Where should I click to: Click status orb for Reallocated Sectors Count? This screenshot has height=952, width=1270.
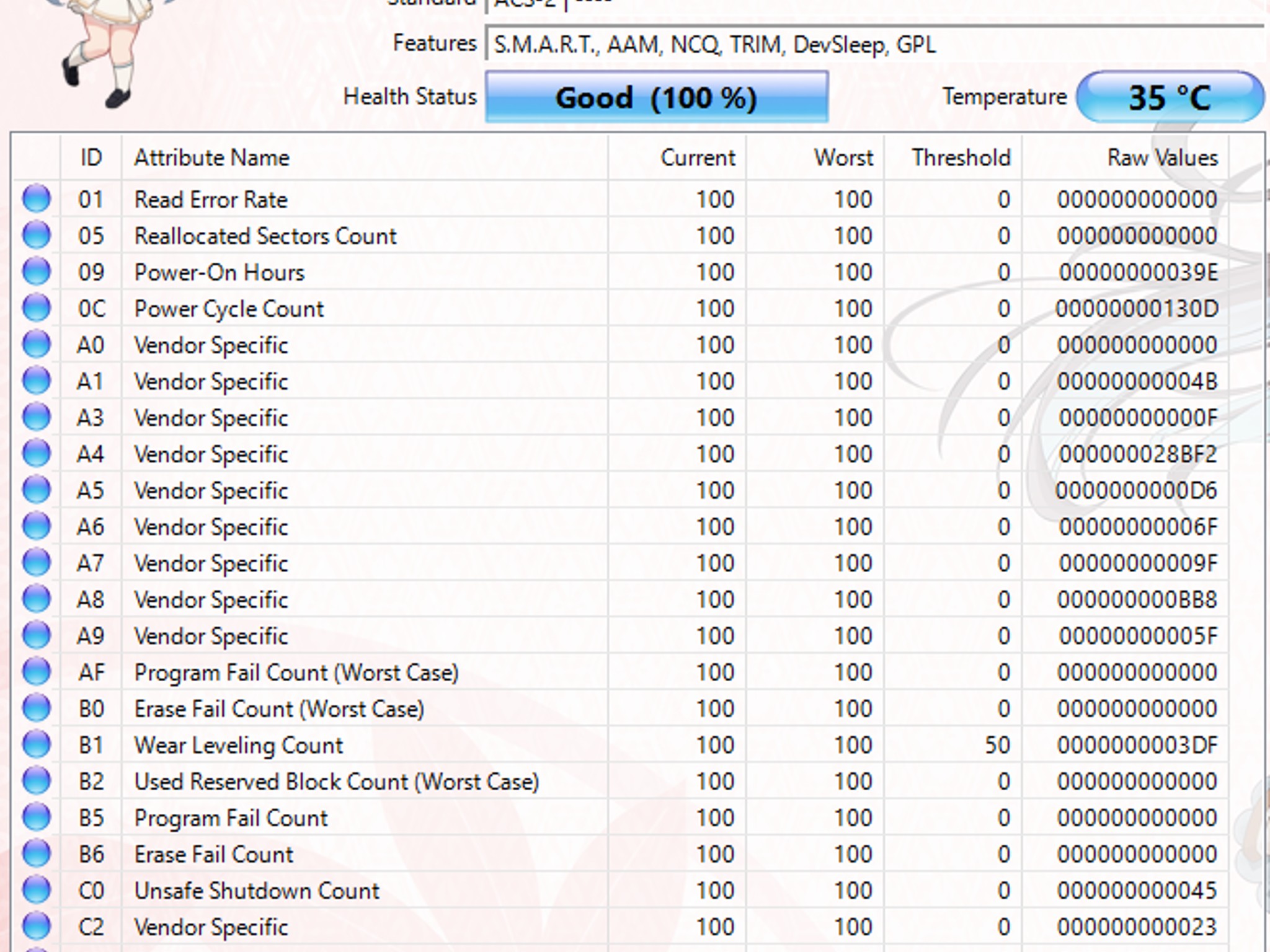(x=37, y=236)
